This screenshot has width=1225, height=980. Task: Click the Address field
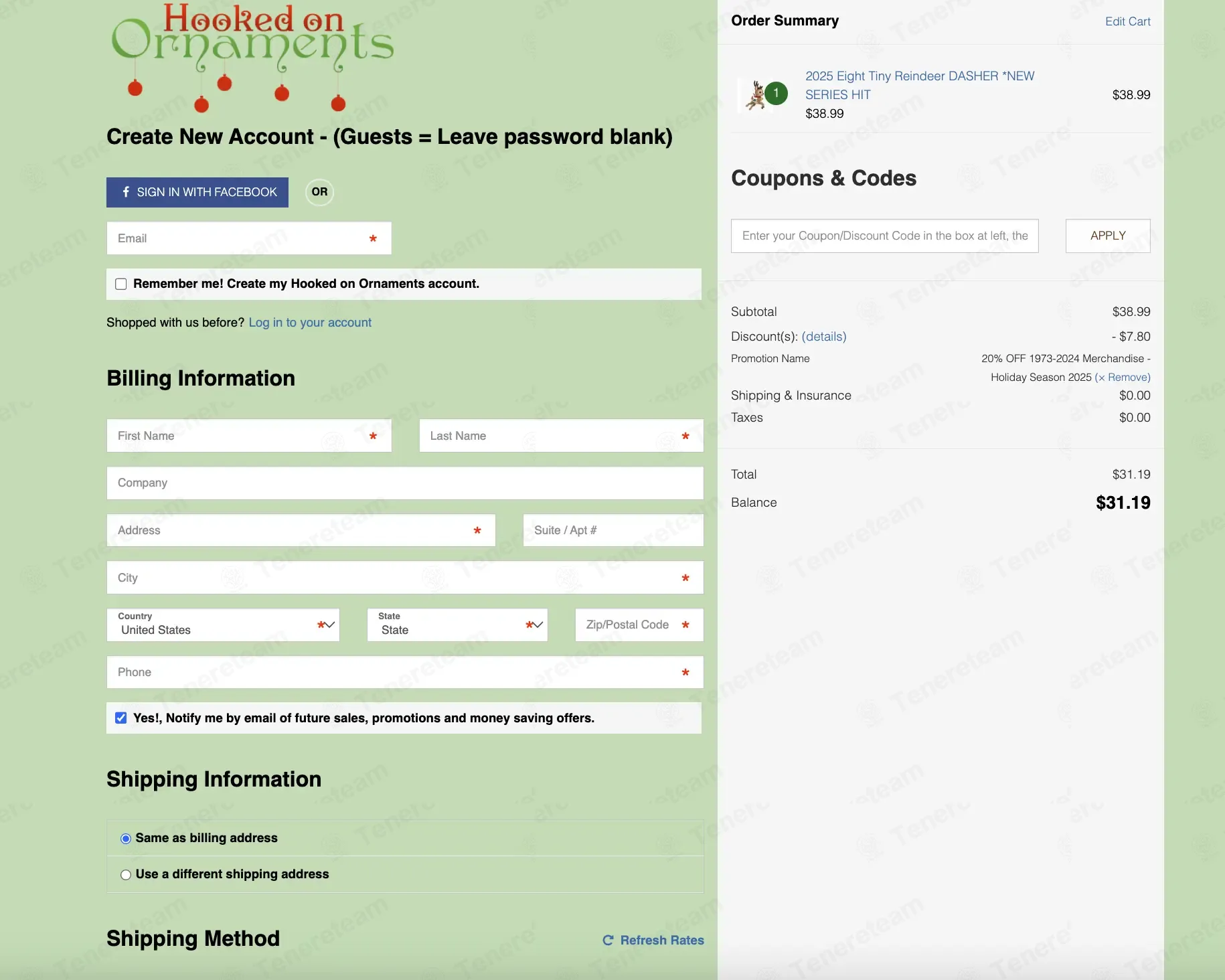coord(301,530)
